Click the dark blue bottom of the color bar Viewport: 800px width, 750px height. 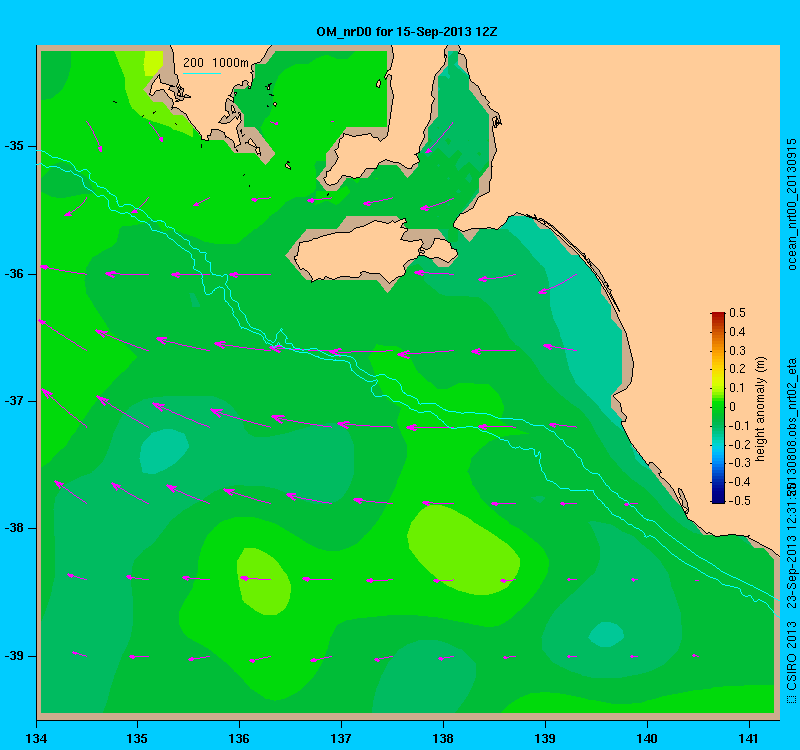click(718, 498)
